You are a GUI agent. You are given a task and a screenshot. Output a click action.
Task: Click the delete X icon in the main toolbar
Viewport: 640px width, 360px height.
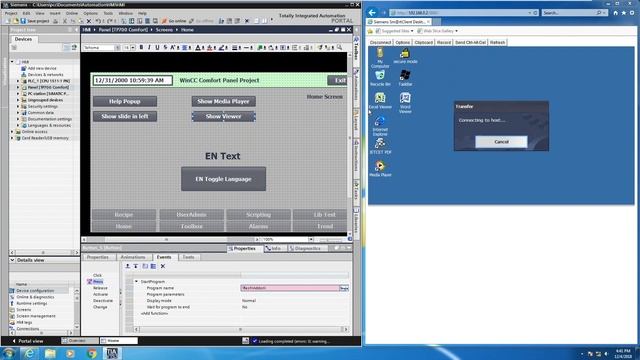(x=89, y=21)
